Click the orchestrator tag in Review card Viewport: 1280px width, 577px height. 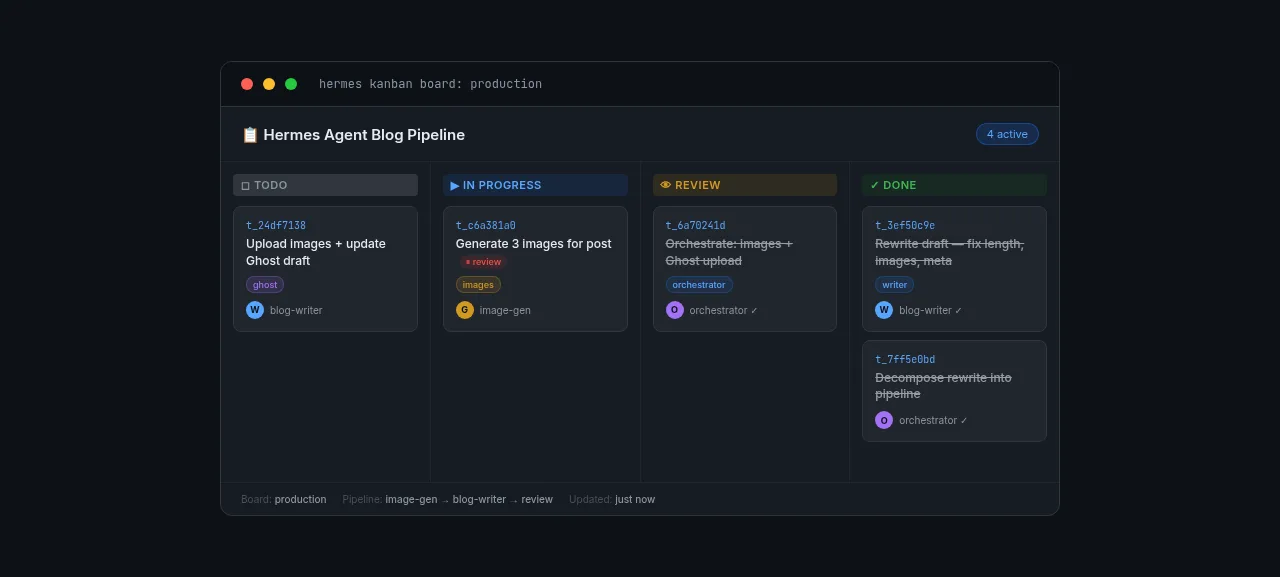[699, 285]
